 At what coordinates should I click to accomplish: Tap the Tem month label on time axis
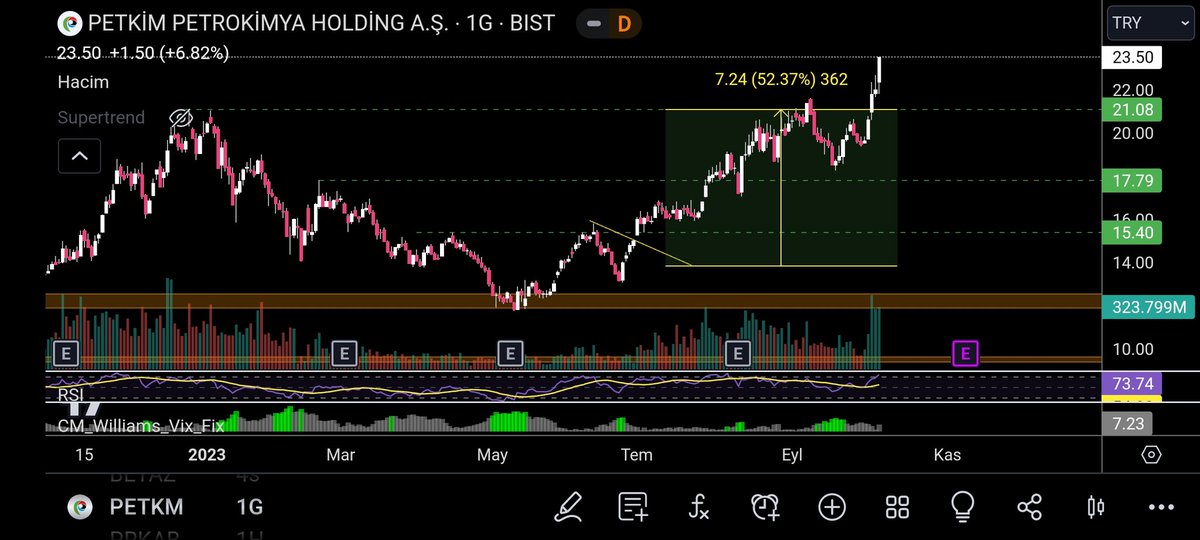coord(637,455)
